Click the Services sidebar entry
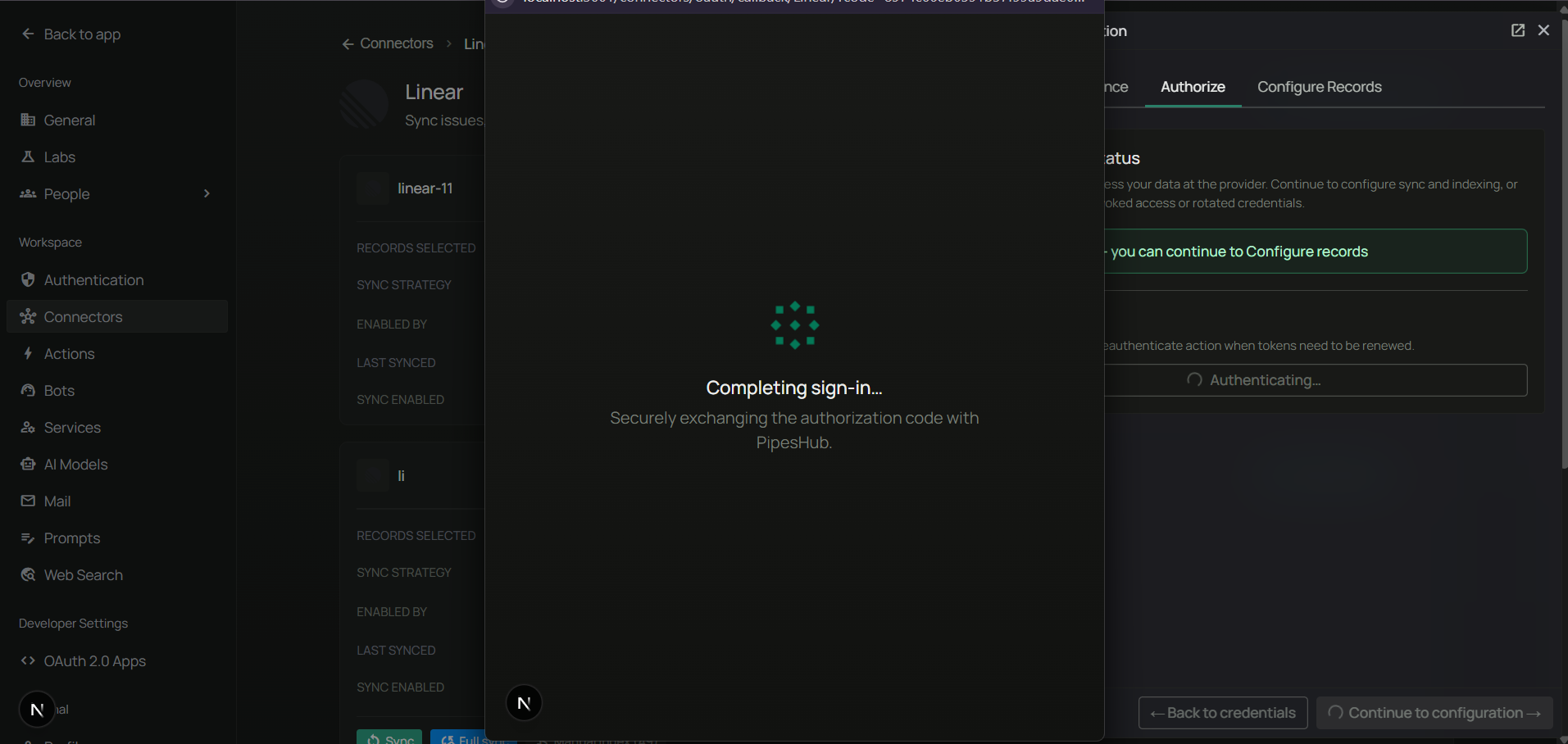Viewport: 1568px width, 744px height. click(117, 427)
